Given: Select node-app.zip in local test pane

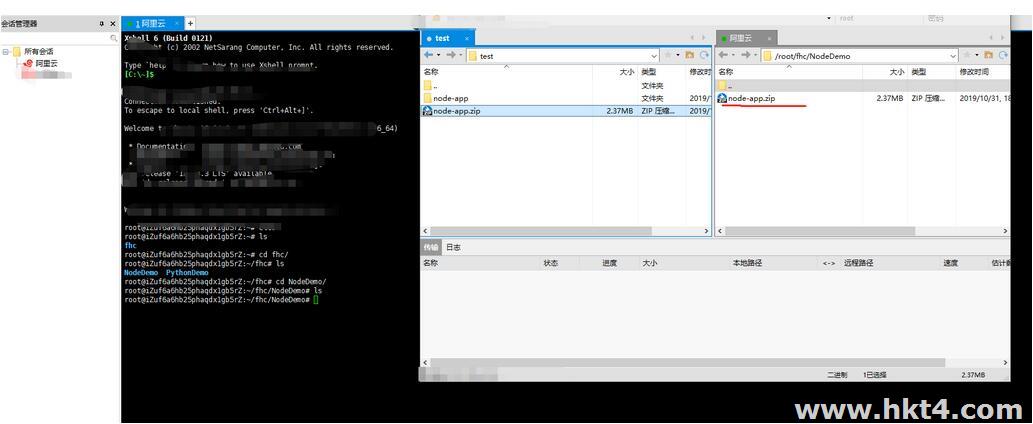Looking at the screenshot, I should [x=566, y=111].
